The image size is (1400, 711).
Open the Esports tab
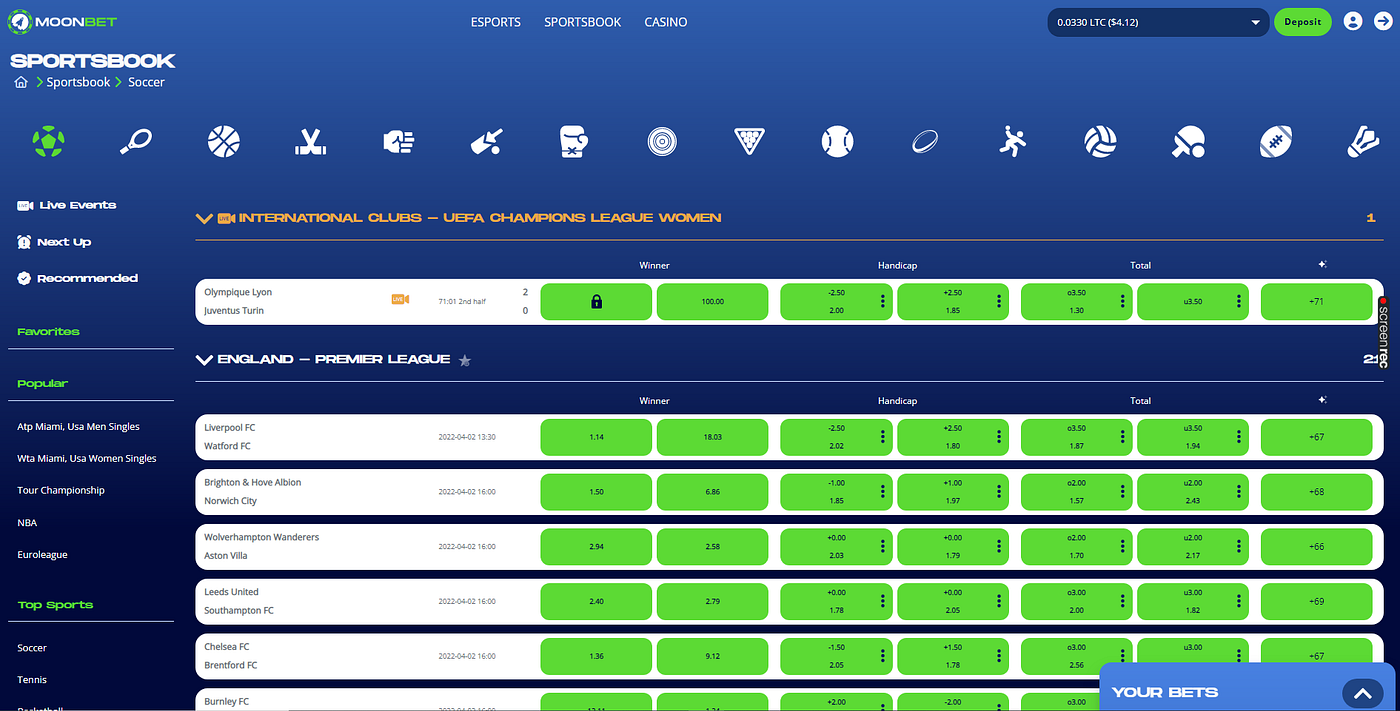click(x=496, y=22)
